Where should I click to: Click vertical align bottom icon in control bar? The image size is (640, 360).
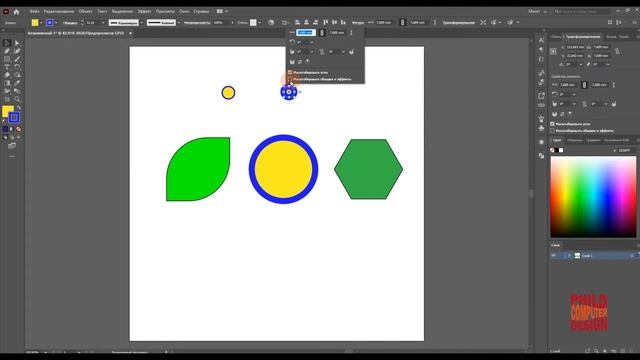[343, 22]
